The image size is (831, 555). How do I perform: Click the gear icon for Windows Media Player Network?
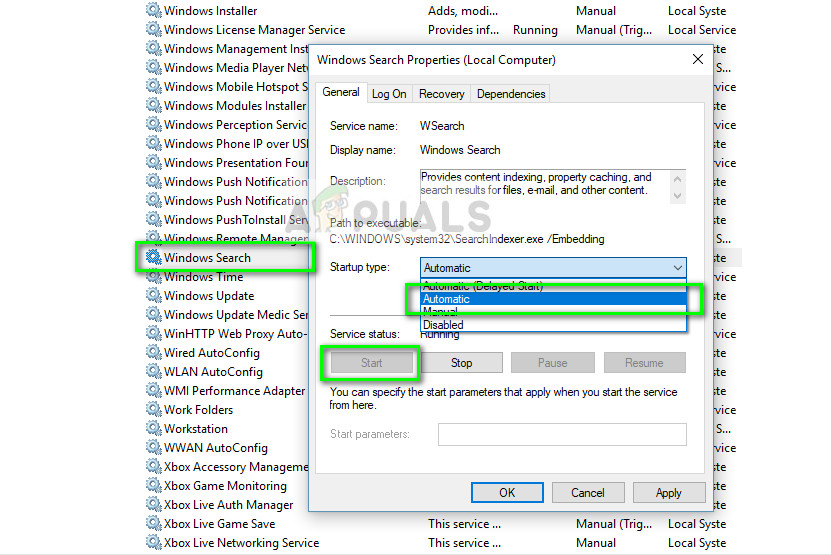154,67
